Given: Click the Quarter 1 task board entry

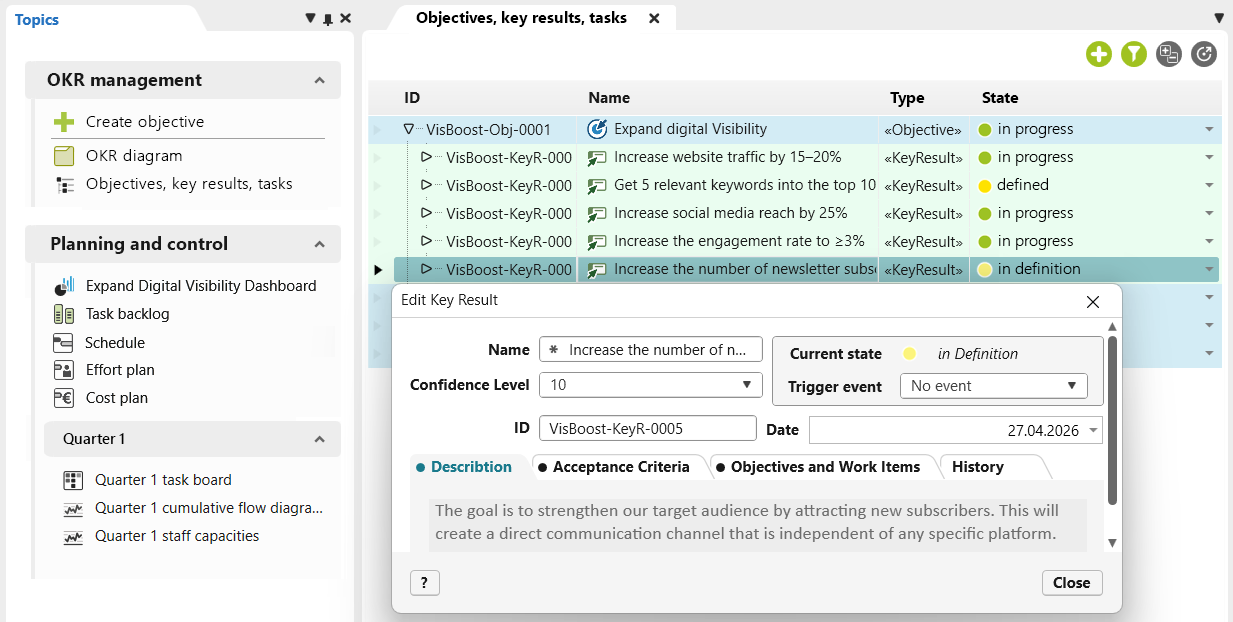Looking at the screenshot, I should tap(163, 480).
